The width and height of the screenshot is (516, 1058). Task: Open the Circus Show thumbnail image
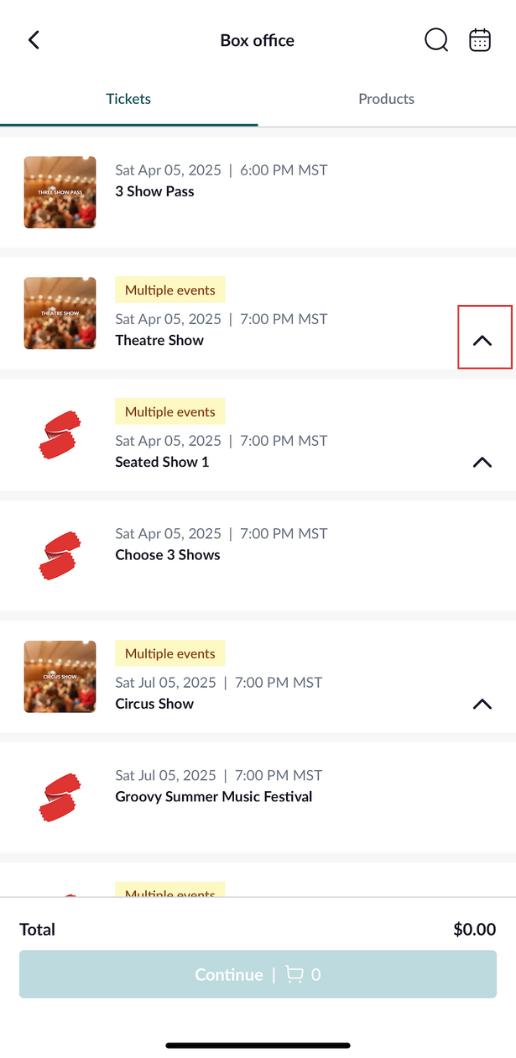[x=60, y=677]
